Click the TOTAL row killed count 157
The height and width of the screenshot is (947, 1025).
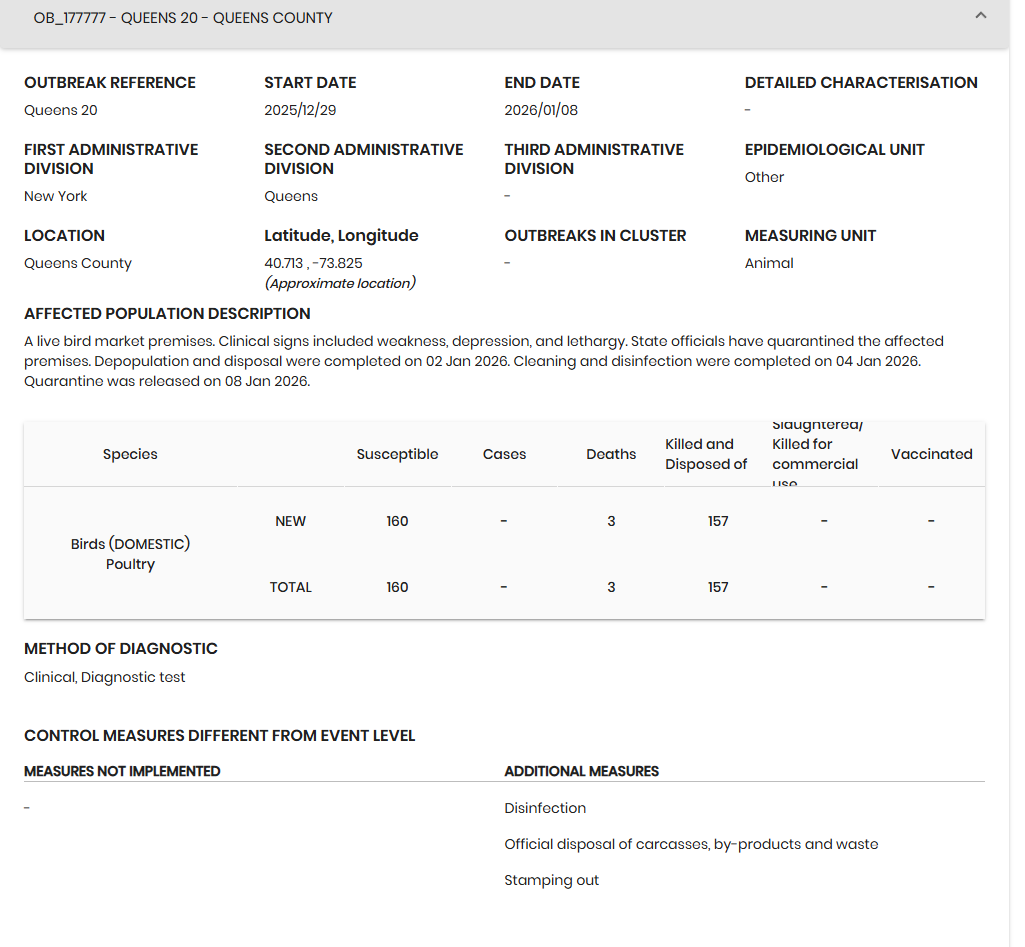(x=718, y=587)
